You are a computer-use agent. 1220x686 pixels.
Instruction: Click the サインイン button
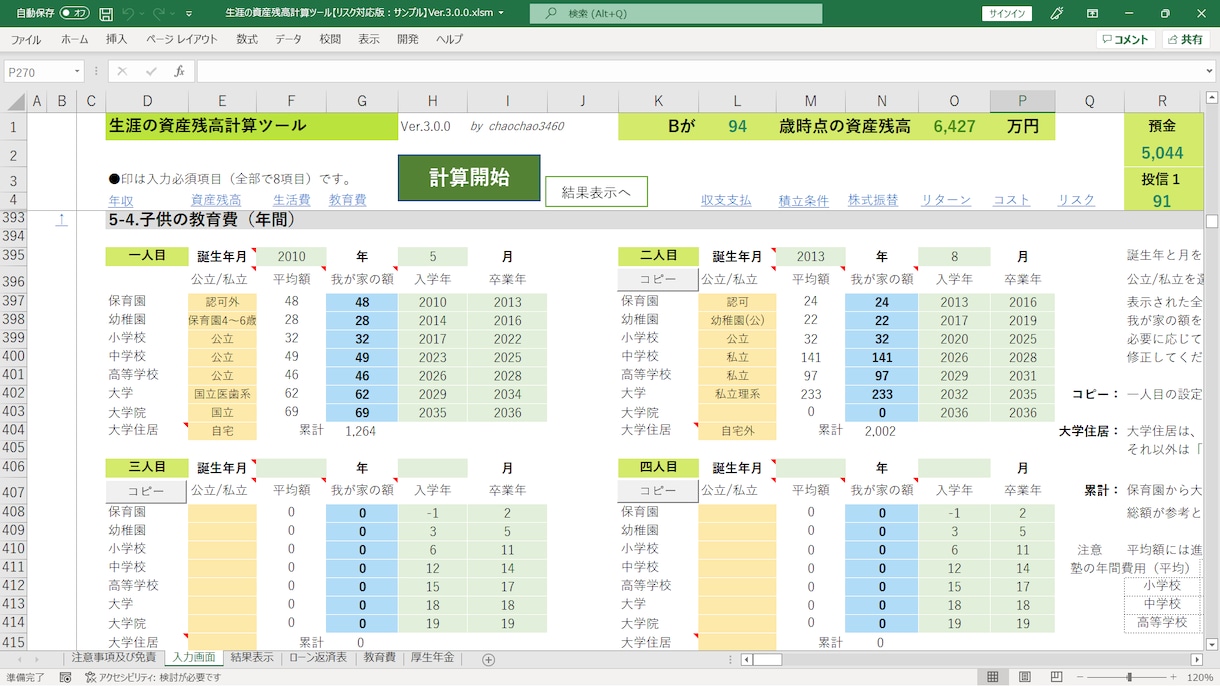[x=1006, y=13]
